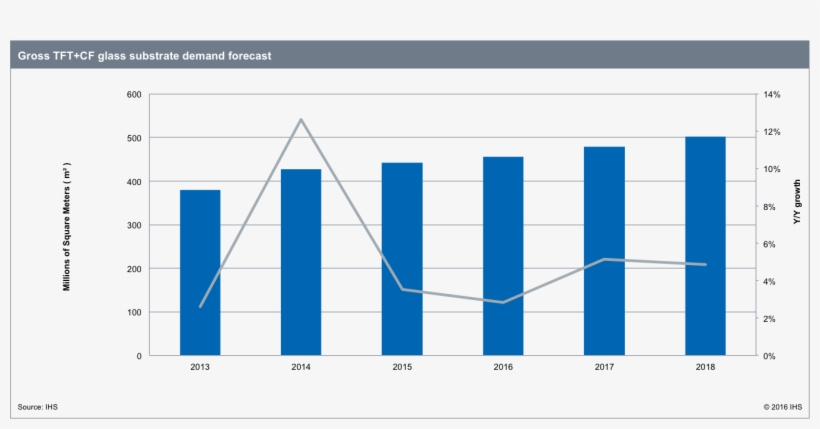The height and width of the screenshot is (429, 820).
Task: Click the '300' left axis value
Action: [x=134, y=225]
